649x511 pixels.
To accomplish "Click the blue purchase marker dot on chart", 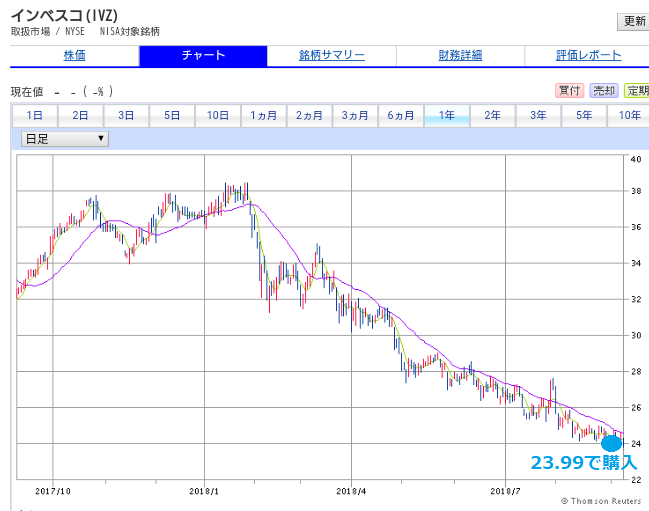I will [612, 443].
